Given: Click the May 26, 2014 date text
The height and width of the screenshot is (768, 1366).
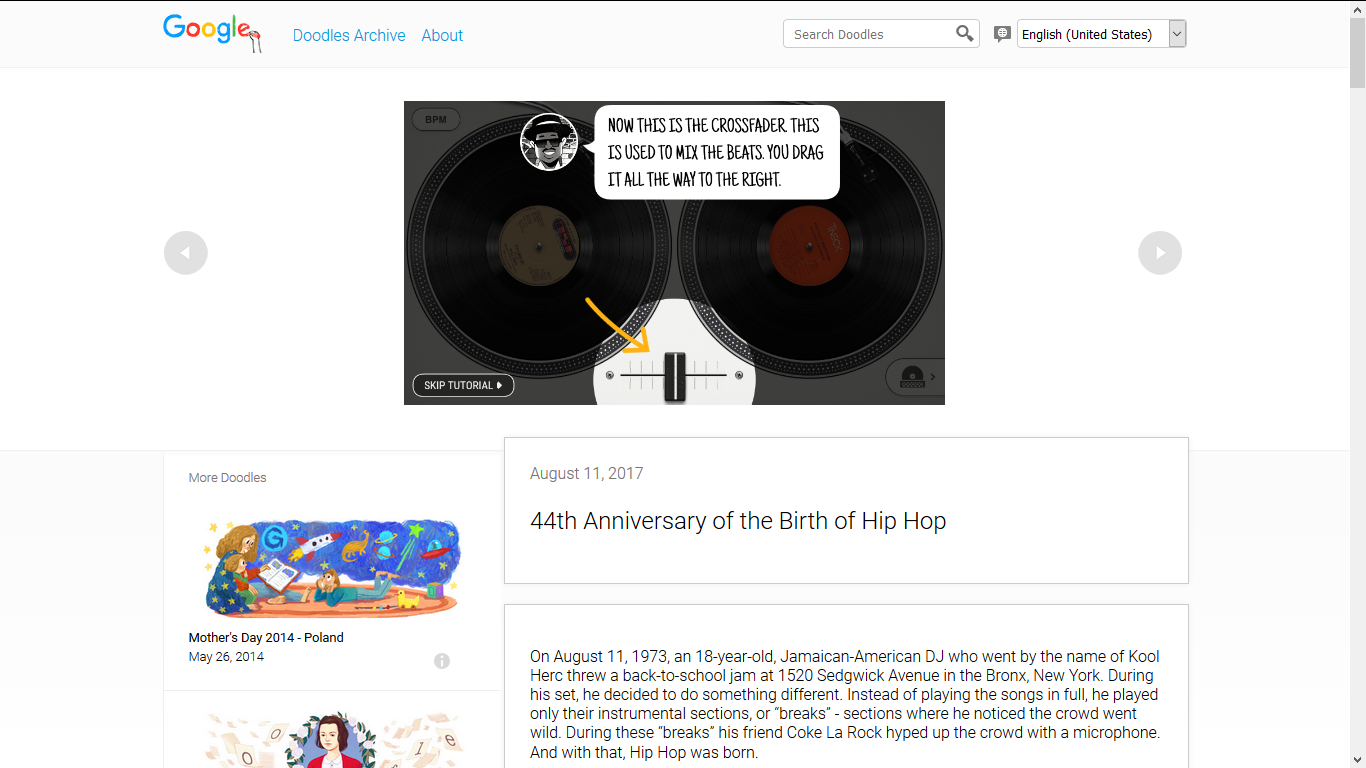Looking at the screenshot, I should (226, 657).
